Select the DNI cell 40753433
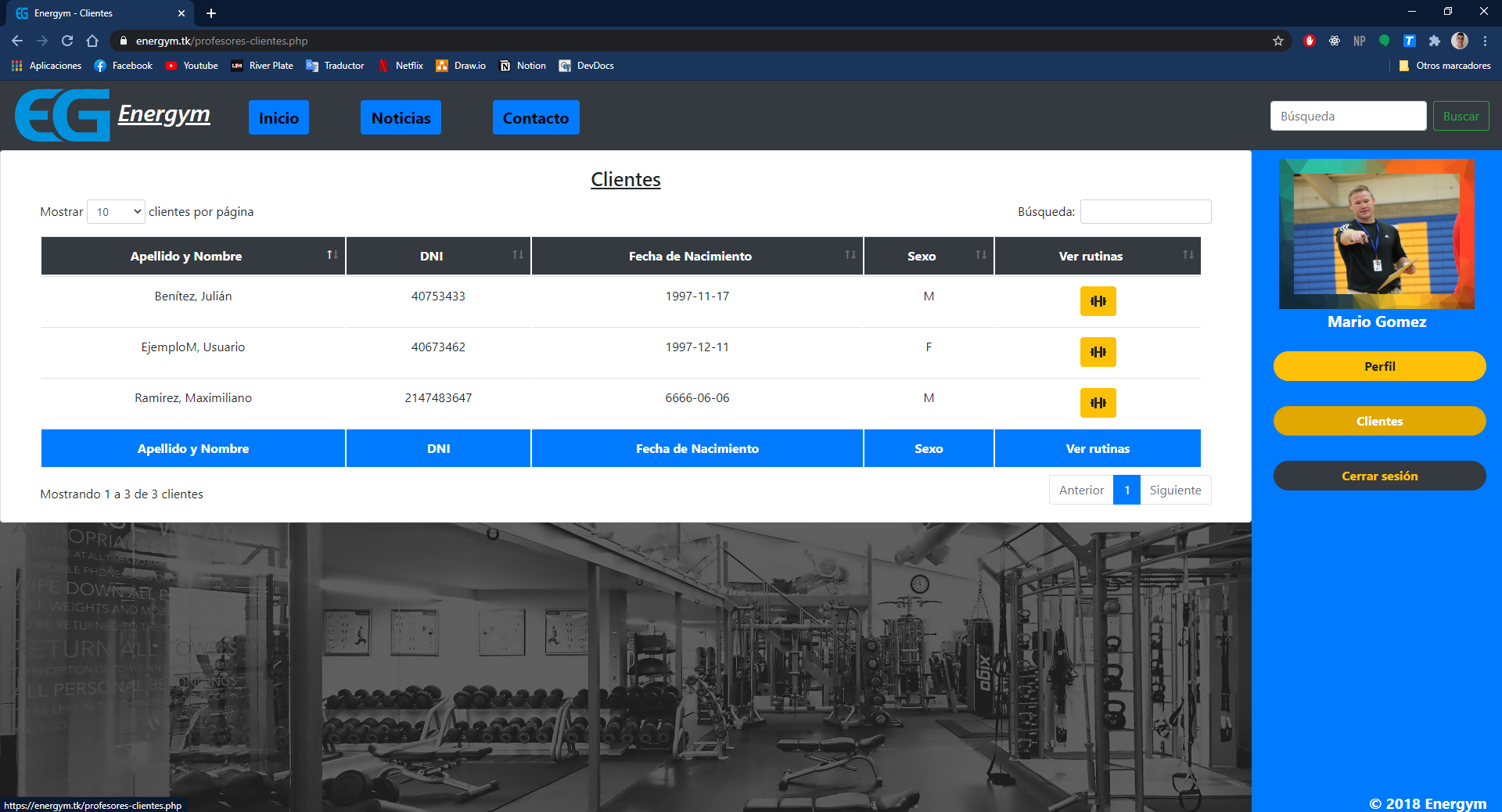The height and width of the screenshot is (812, 1502). [x=438, y=296]
